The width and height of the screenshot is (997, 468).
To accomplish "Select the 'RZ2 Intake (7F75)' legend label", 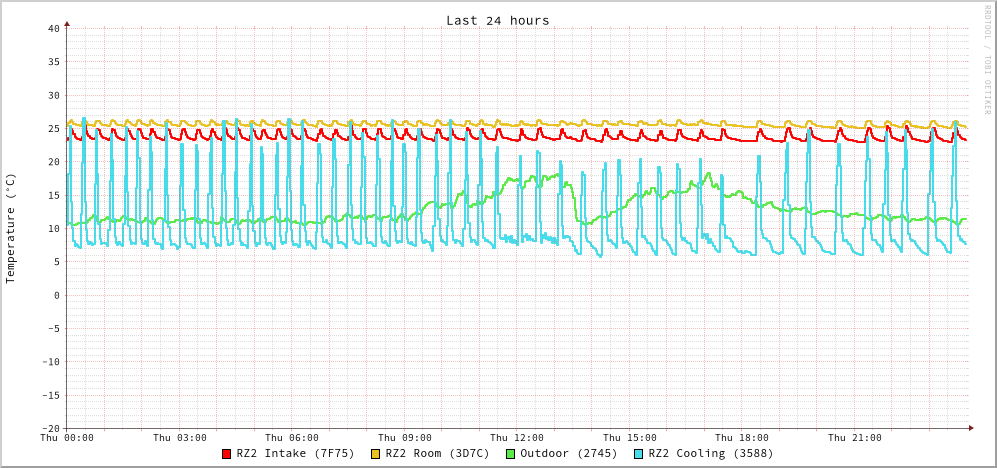I will (295, 453).
